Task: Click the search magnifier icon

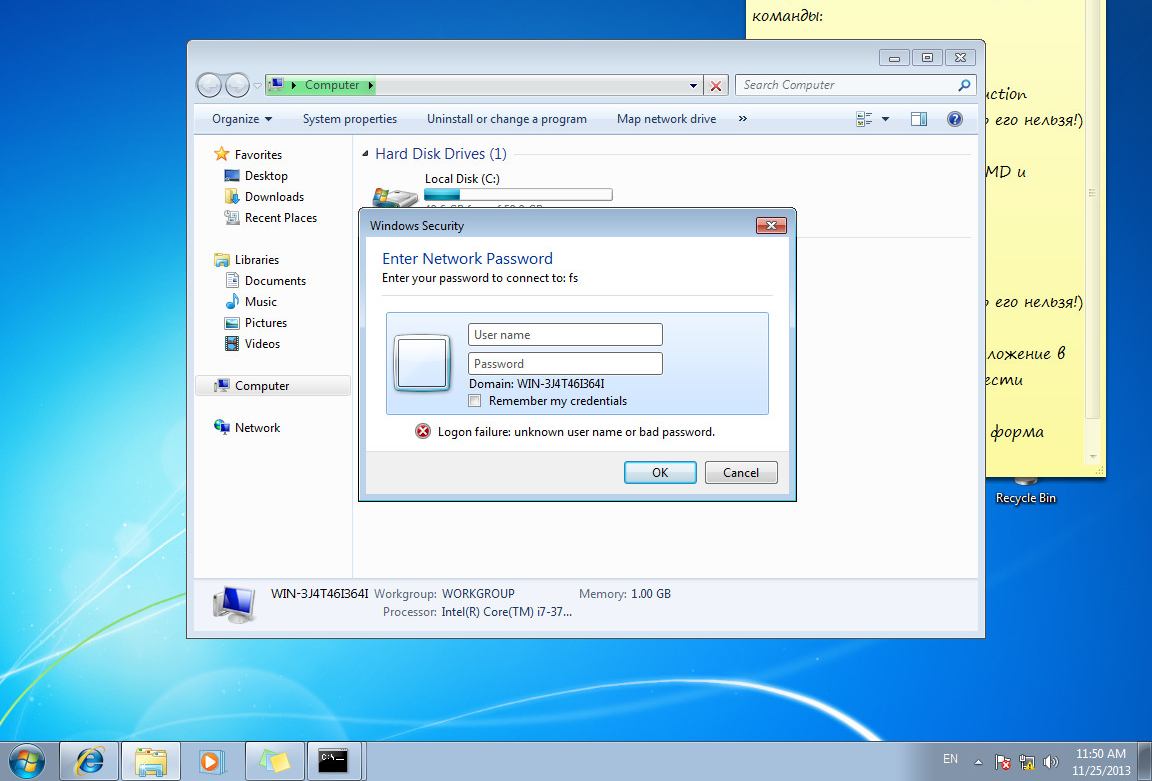Action: tap(965, 85)
